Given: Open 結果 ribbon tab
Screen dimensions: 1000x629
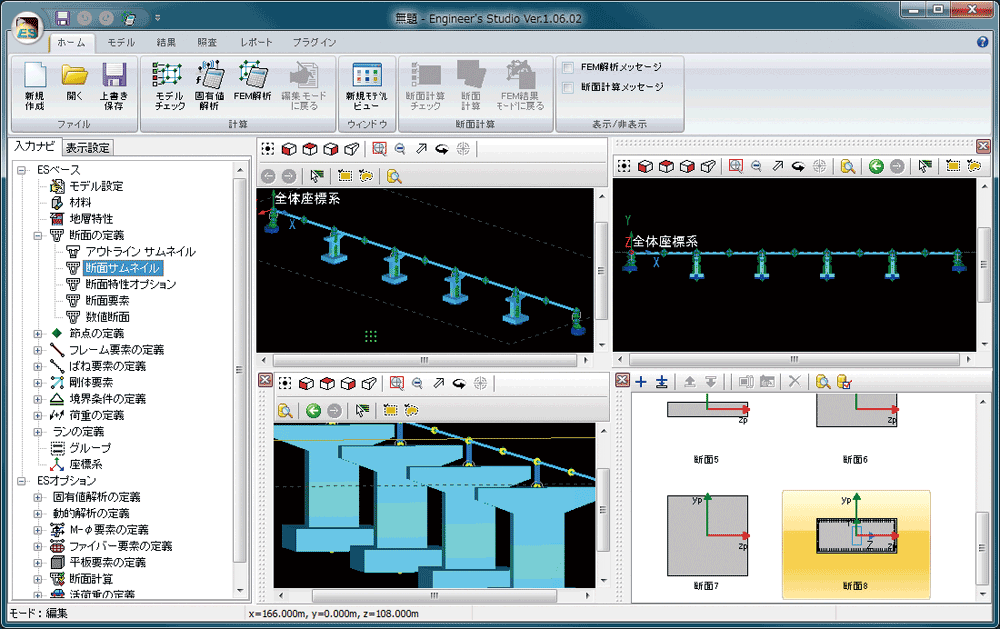Looking at the screenshot, I should tap(166, 42).
